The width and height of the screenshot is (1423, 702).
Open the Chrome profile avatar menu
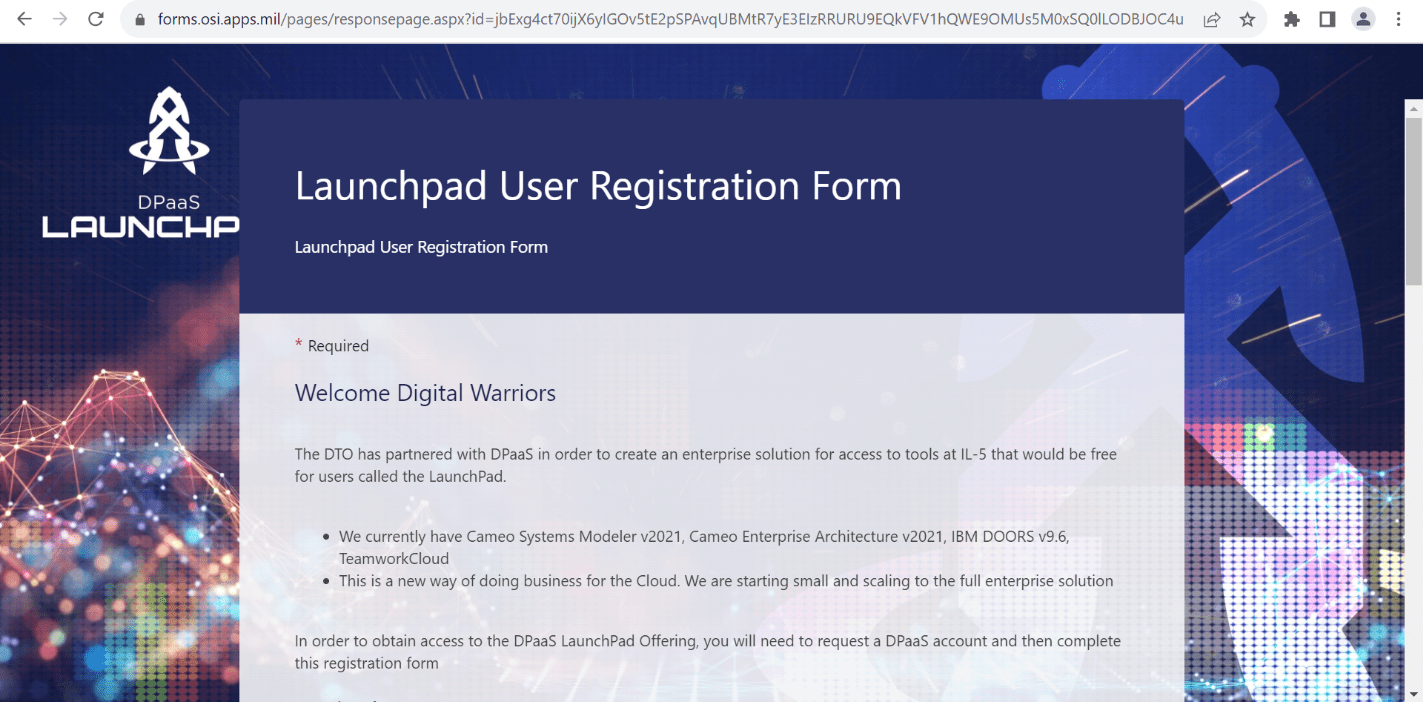1363,19
